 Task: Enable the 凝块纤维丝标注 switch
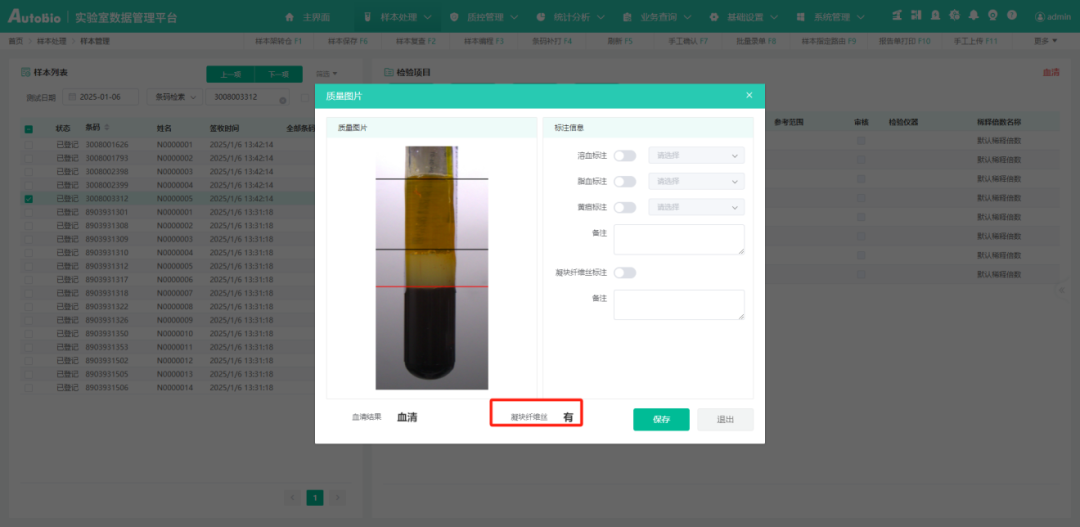click(x=625, y=273)
